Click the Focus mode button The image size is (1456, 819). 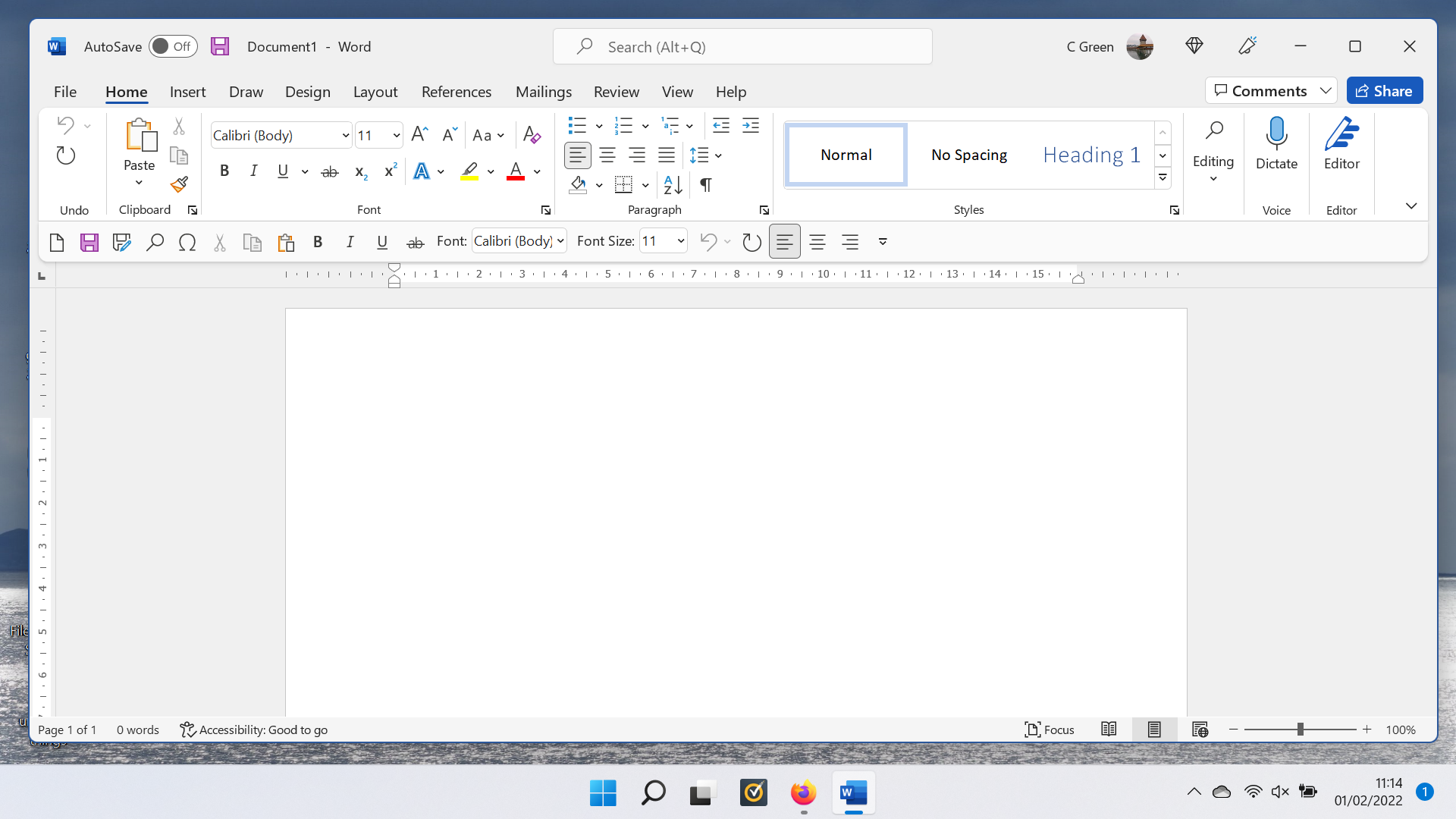pyautogui.click(x=1050, y=730)
